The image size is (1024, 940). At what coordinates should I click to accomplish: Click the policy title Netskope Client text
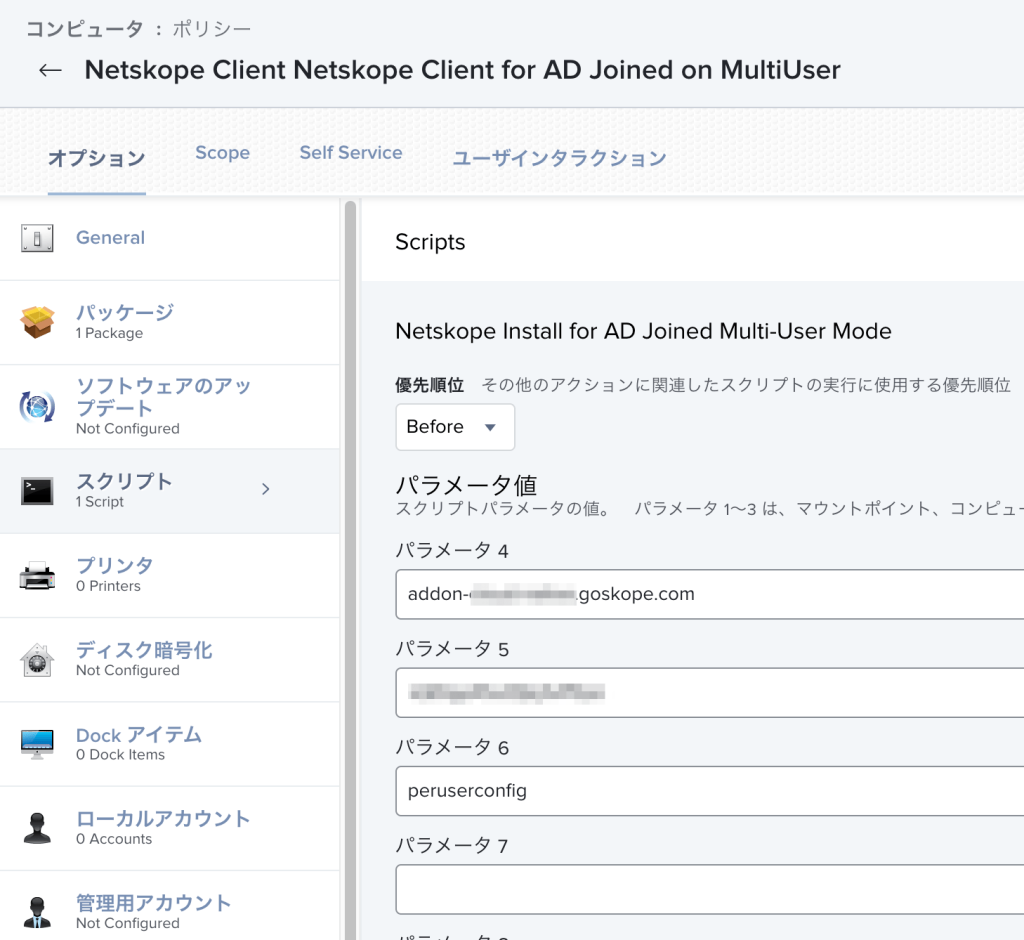(462, 70)
